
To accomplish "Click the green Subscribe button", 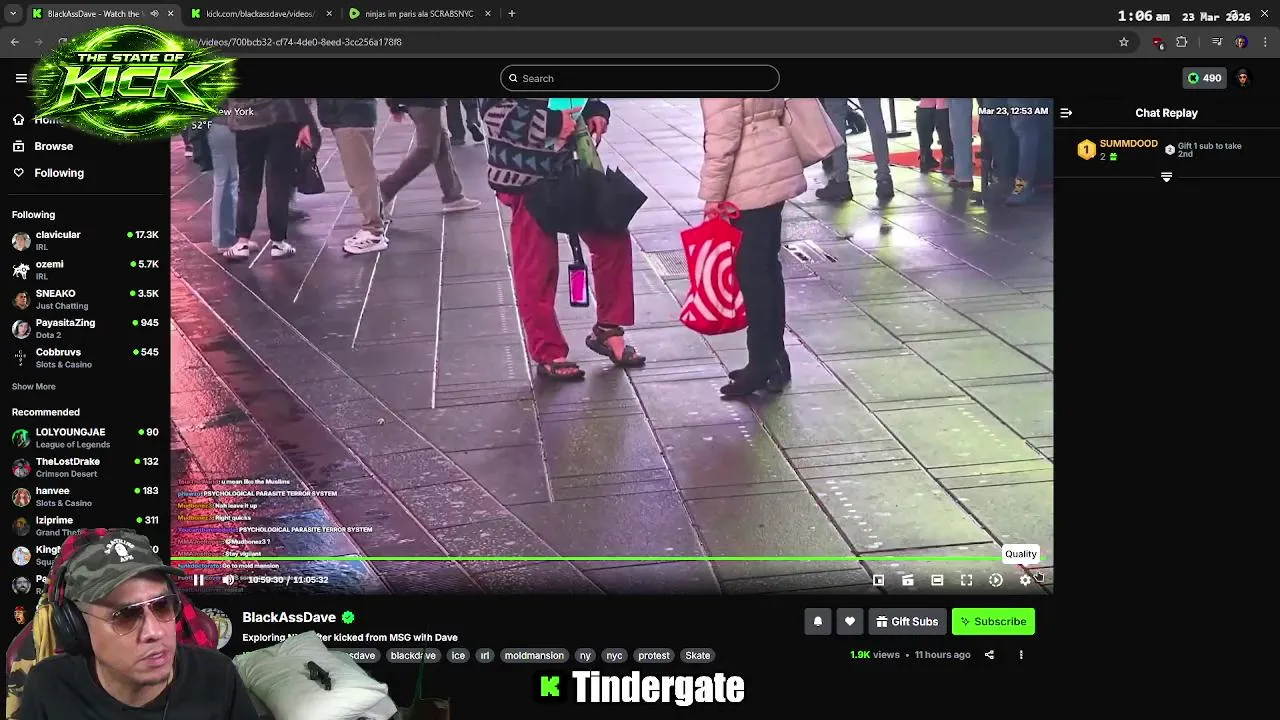I will (993, 621).
